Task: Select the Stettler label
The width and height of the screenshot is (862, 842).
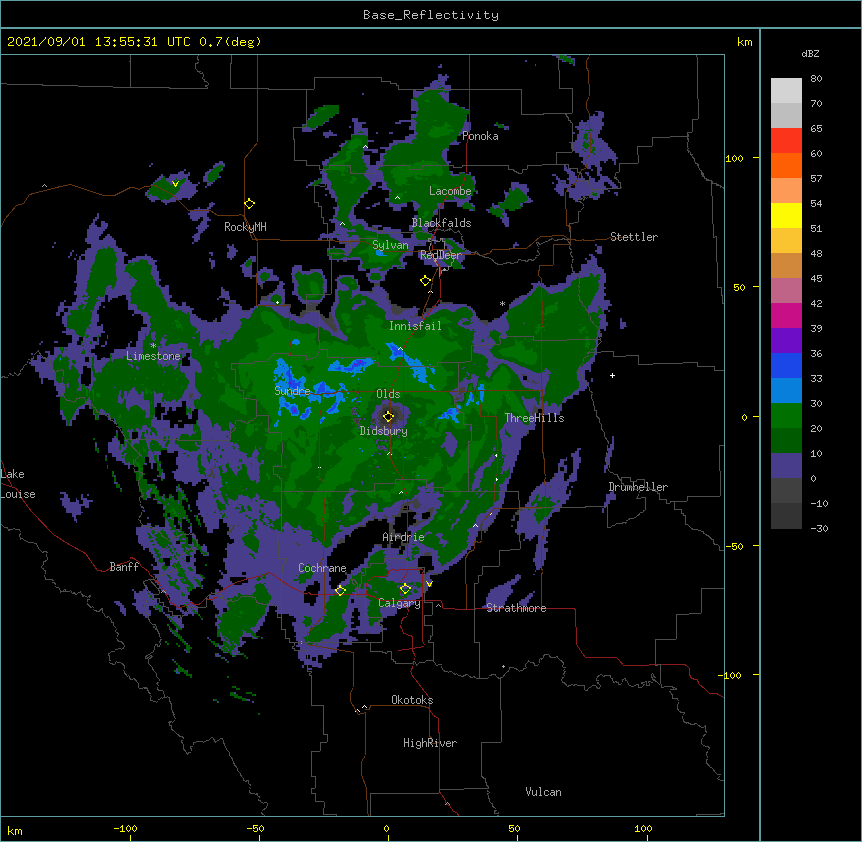Action: coord(634,237)
